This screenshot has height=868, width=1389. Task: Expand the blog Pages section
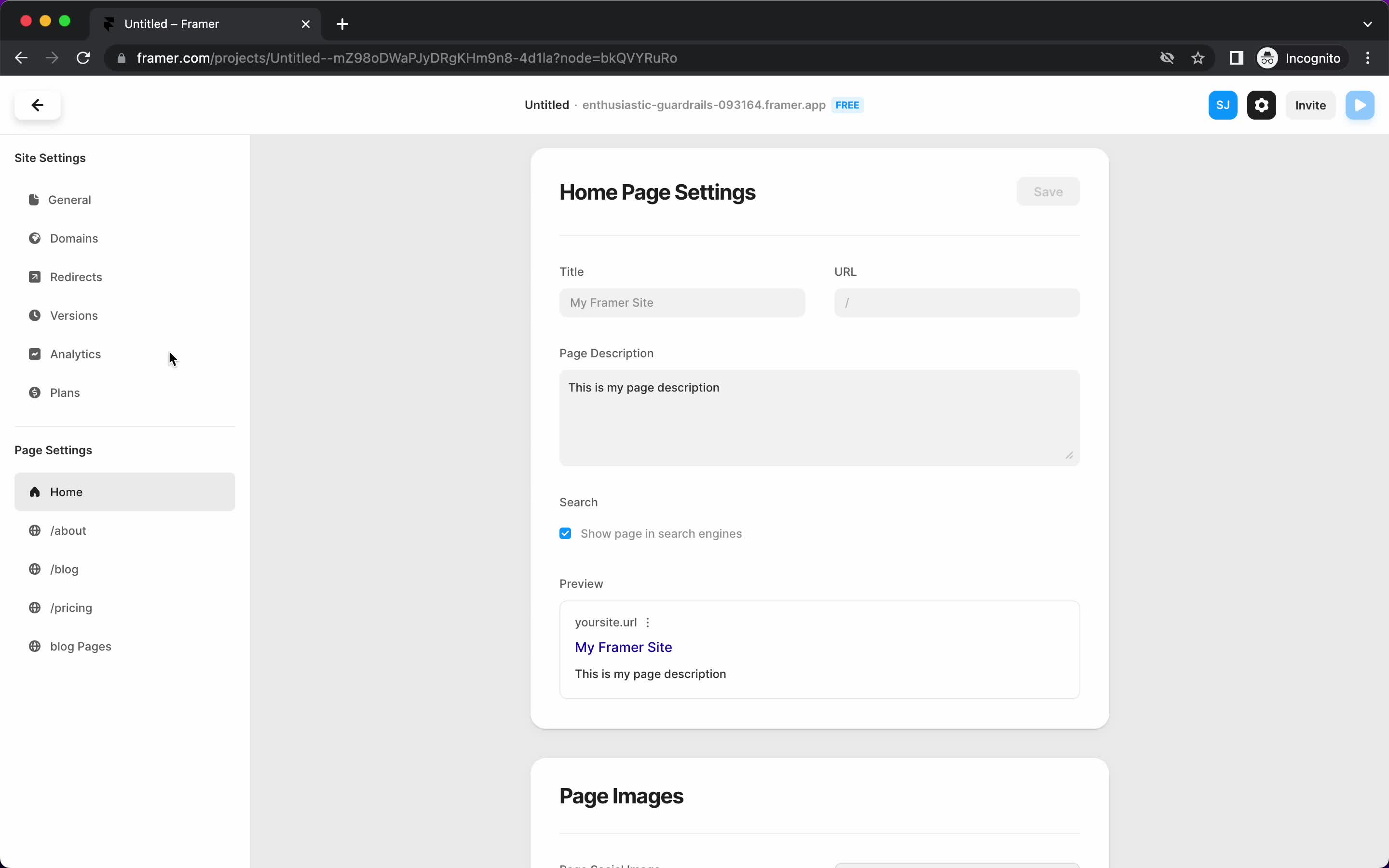tap(80, 646)
